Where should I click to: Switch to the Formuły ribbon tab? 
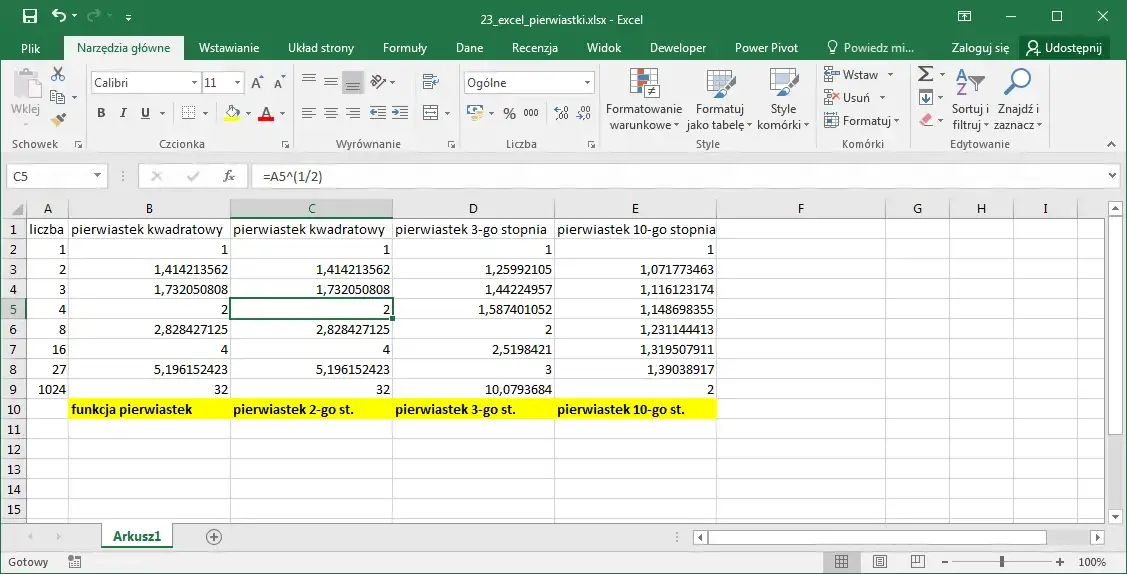404,47
